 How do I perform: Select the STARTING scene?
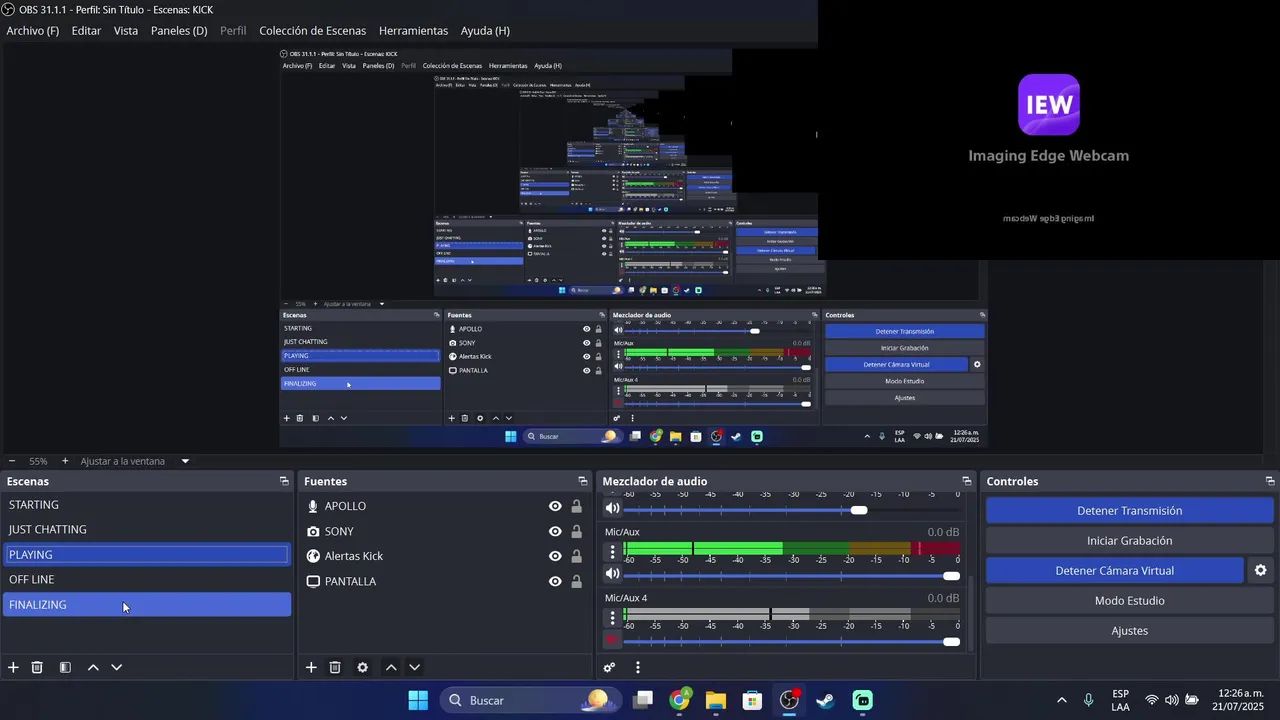(x=147, y=505)
